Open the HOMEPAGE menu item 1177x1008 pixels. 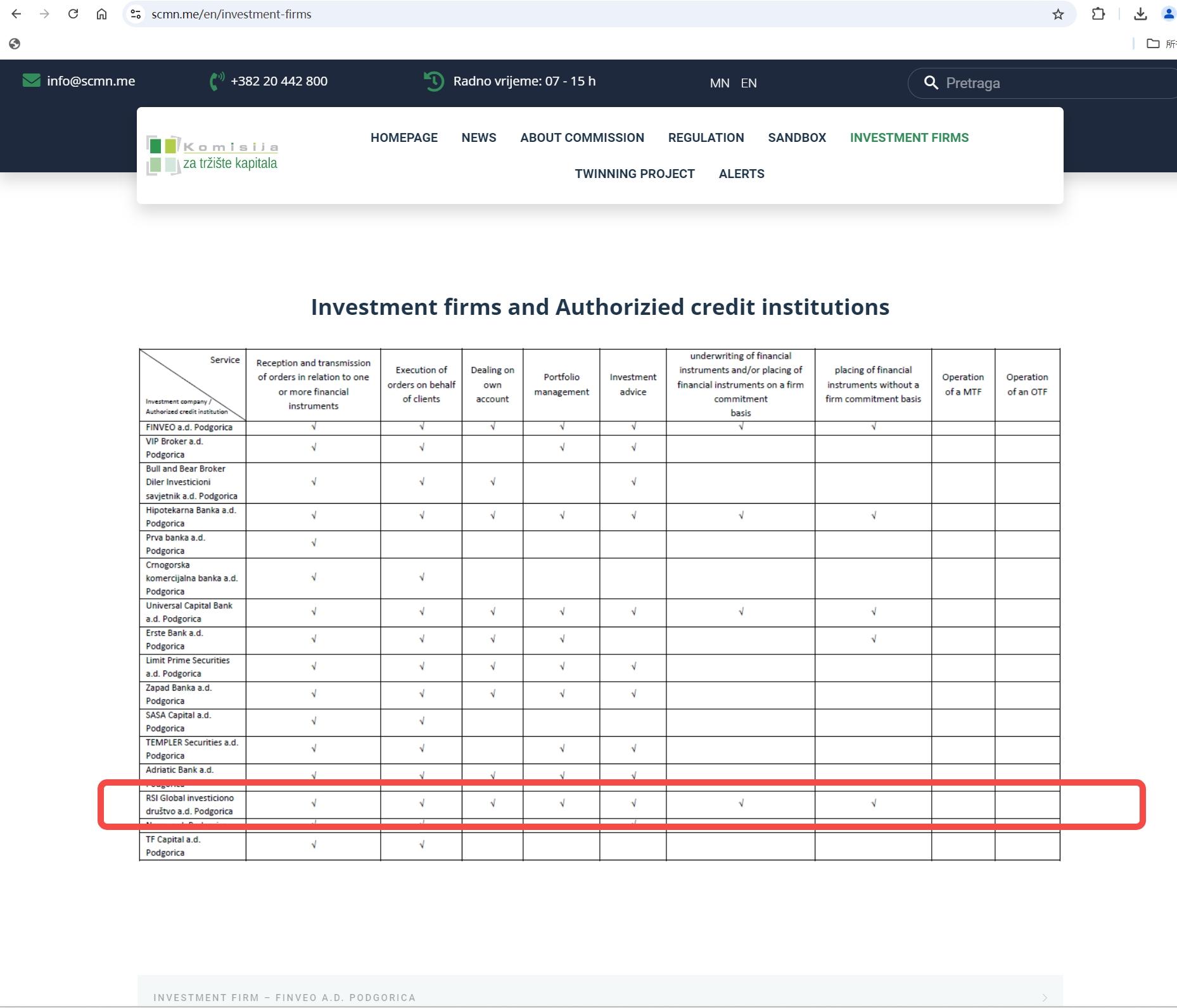point(404,137)
